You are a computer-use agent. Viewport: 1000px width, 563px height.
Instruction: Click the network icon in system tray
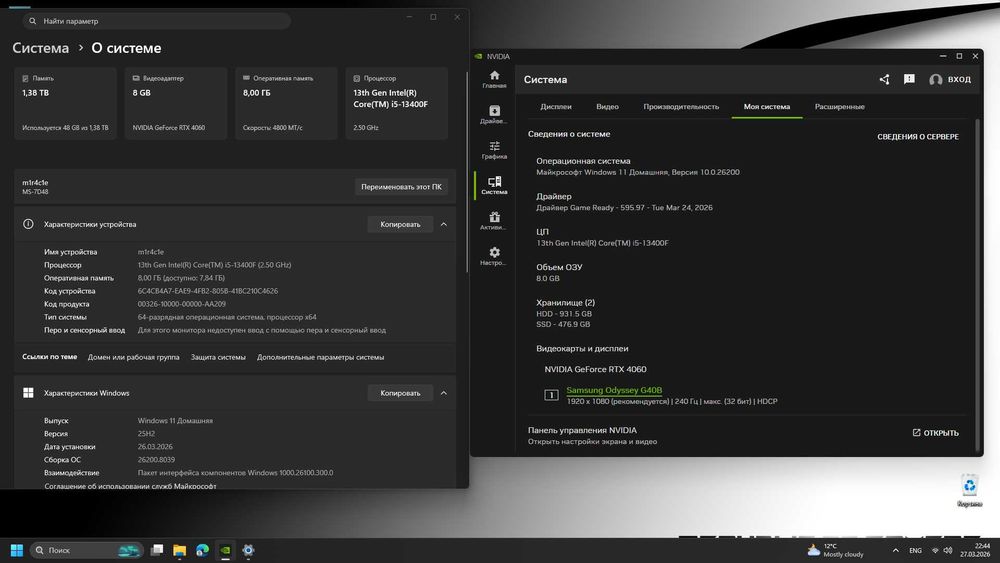point(935,550)
